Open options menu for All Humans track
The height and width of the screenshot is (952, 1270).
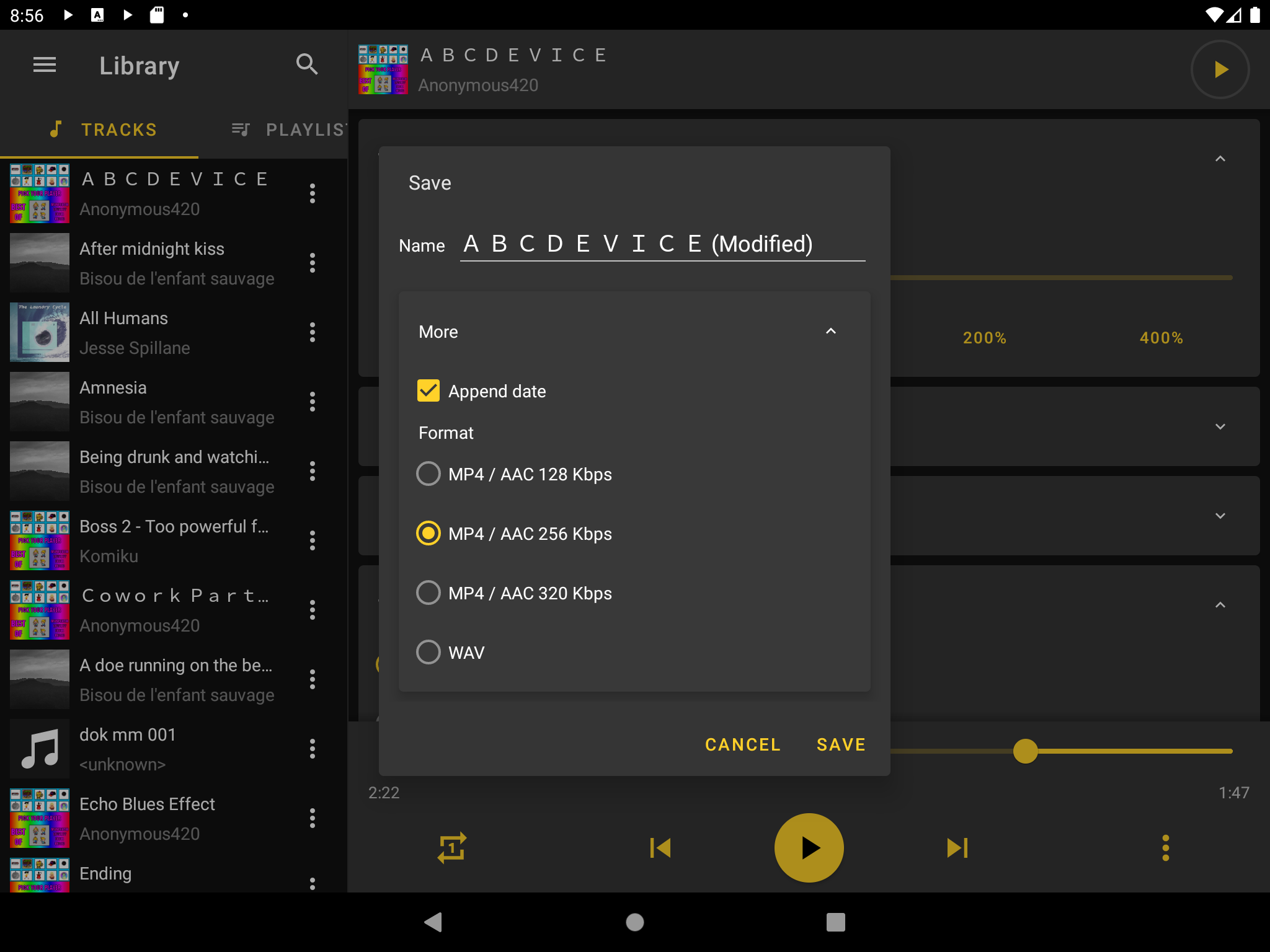313,332
